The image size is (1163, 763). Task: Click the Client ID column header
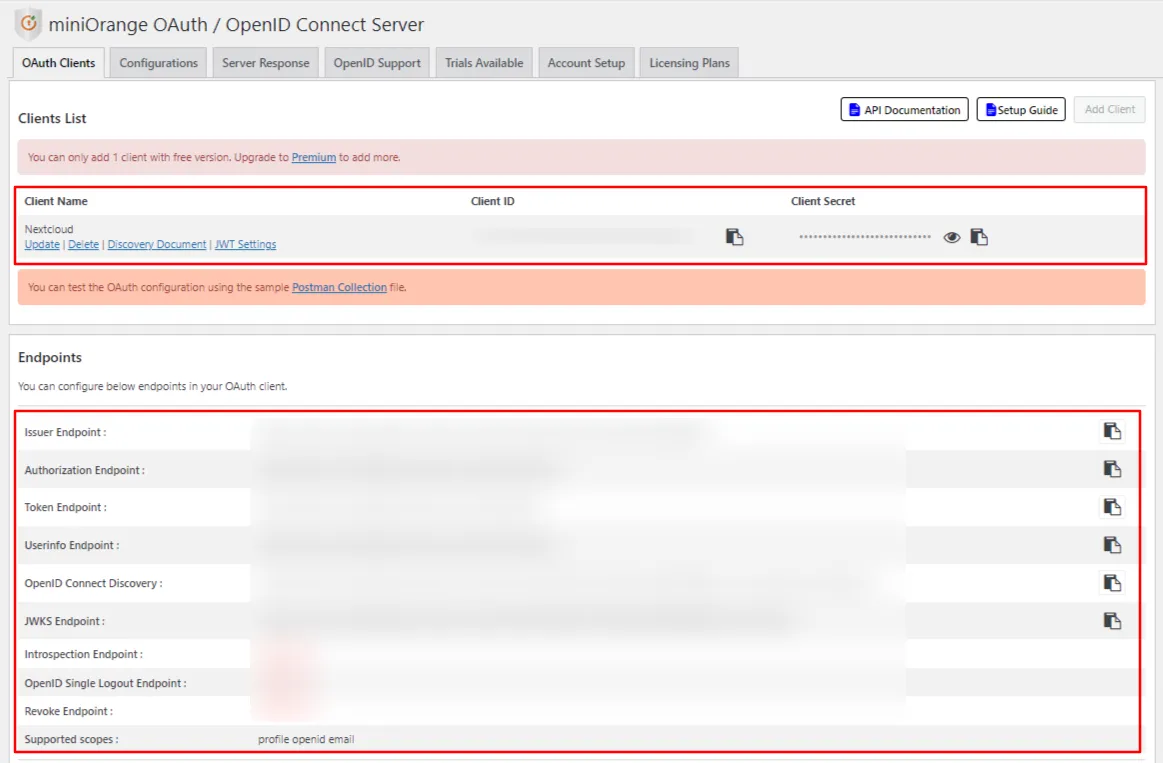point(492,201)
